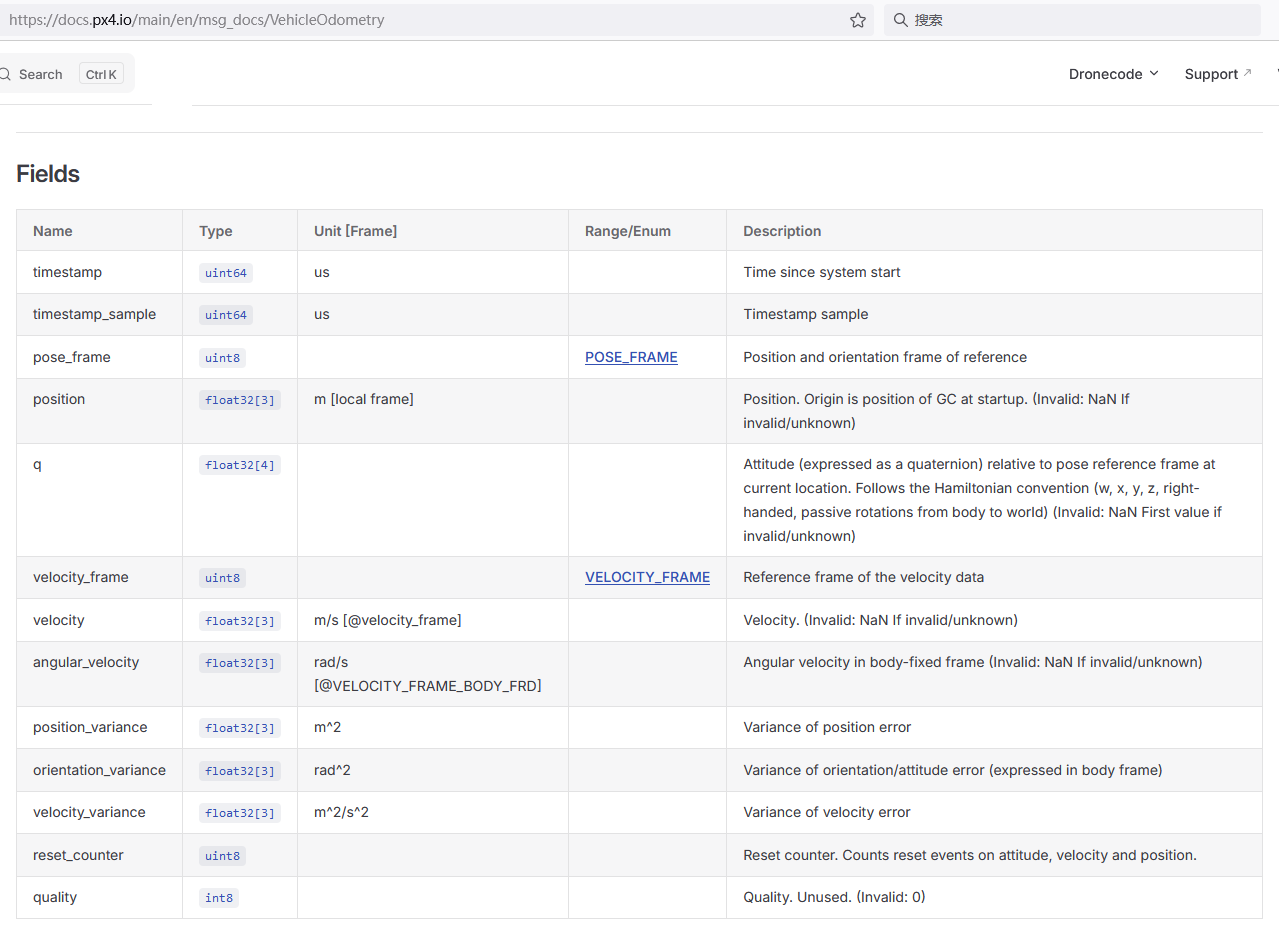Click the browser search magnifier icon
The height and width of the screenshot is (935, 1279).
click(x=900, y=20)
